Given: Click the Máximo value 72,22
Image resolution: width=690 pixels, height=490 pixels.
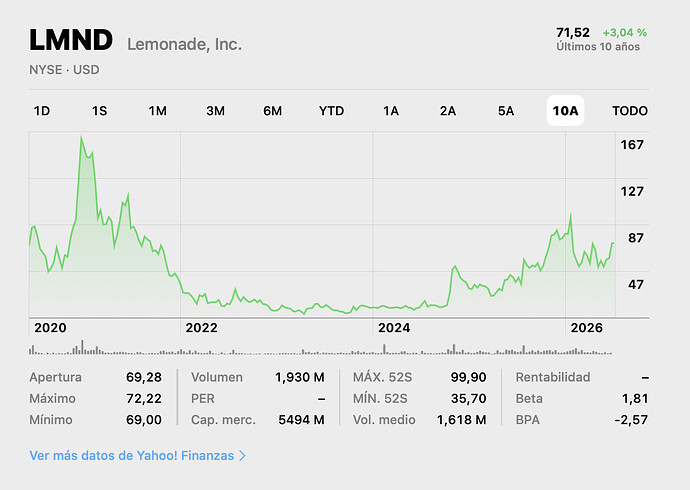Looking at the screenshot, I should [x=144, y=399].
